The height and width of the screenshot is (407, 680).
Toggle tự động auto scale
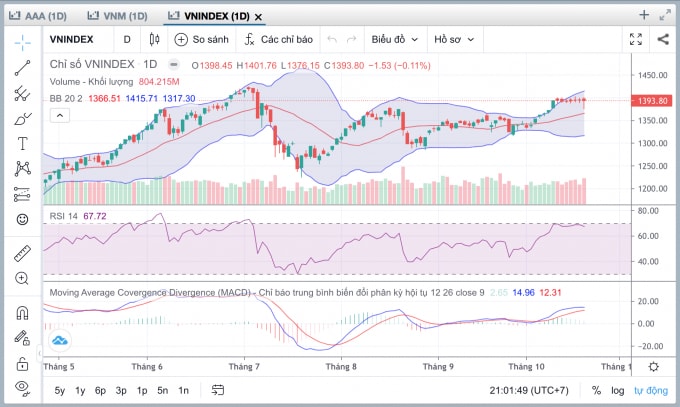(651, 391)
